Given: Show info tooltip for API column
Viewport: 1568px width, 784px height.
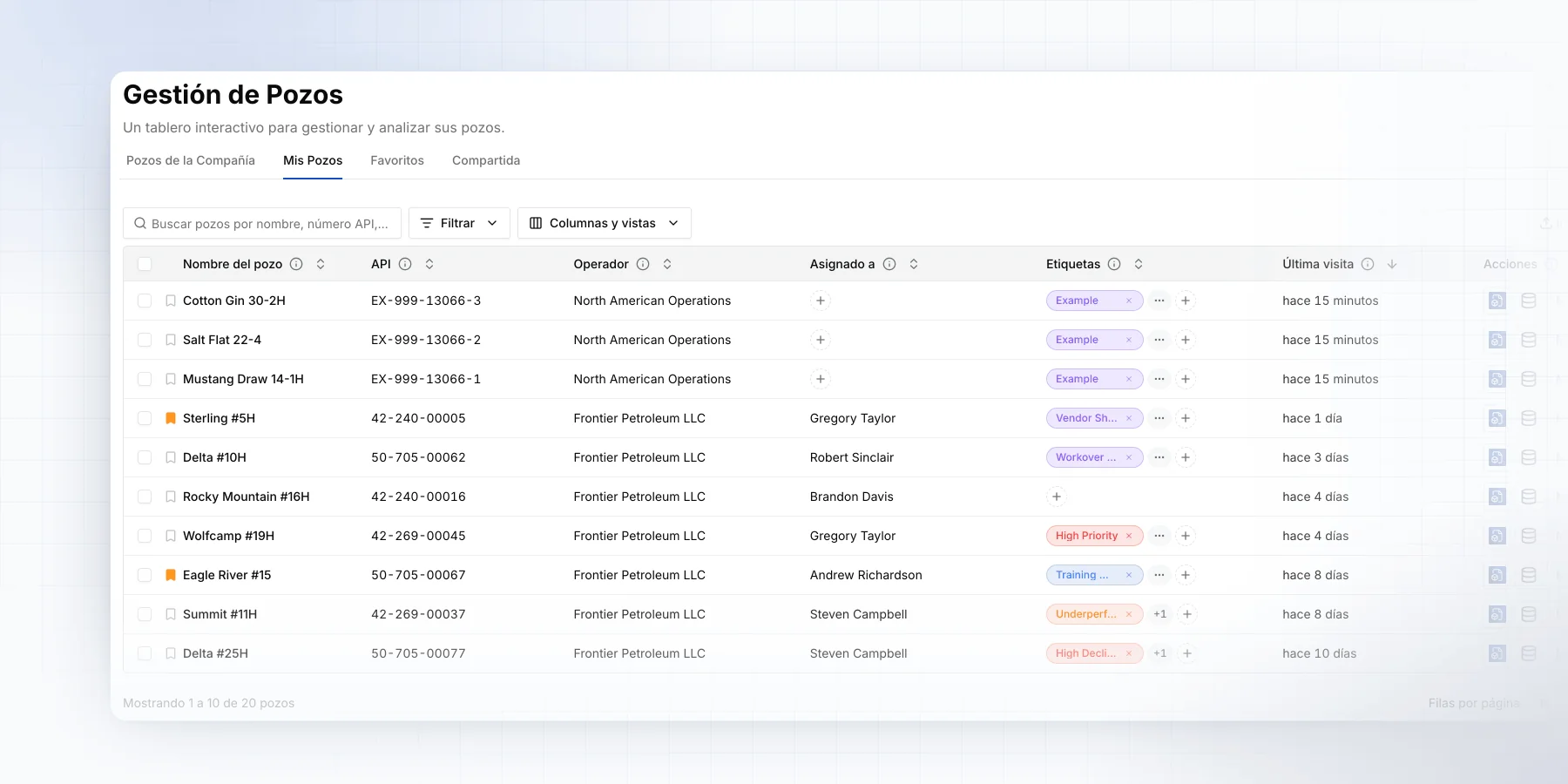Looking at the screenshot, I should (405, 264).
